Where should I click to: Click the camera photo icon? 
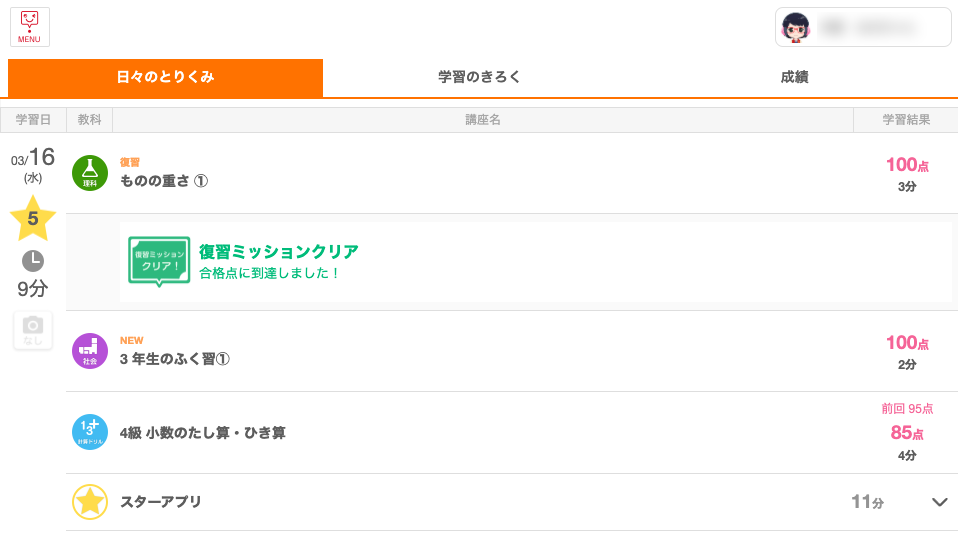[33, 330]
